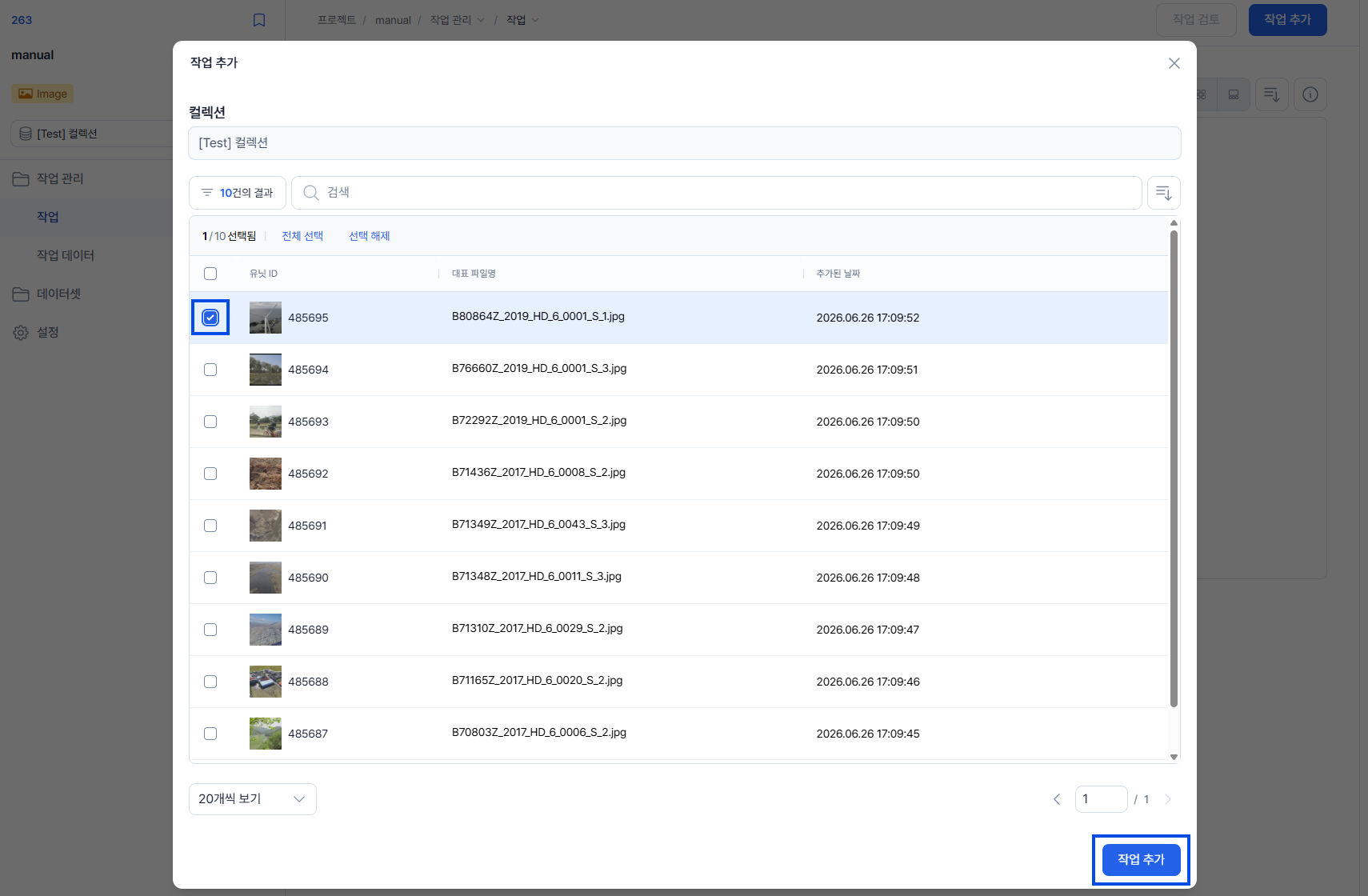Open the sort icon next to search
Image resolution: width=1368 pixels, height=896 pixels.
coord(1163,193)
